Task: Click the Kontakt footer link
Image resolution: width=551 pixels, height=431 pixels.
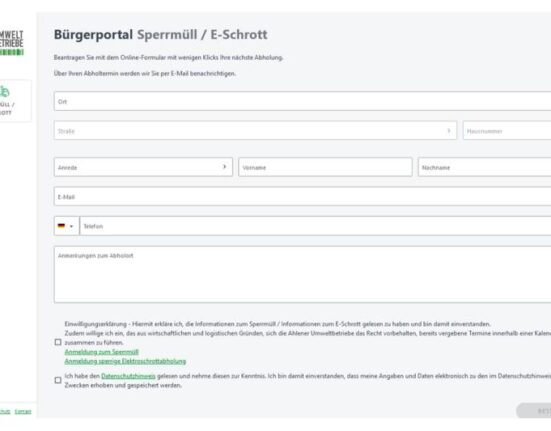Action: pos(23,411)
